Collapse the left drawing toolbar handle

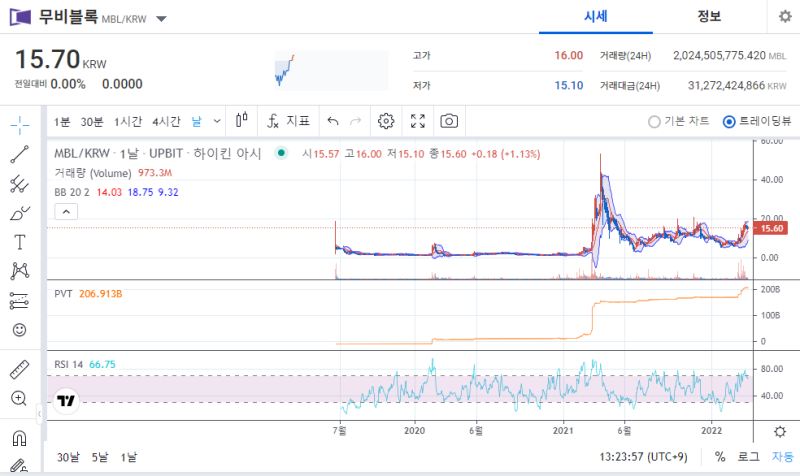pyautogui.click(x=39, y=414)
